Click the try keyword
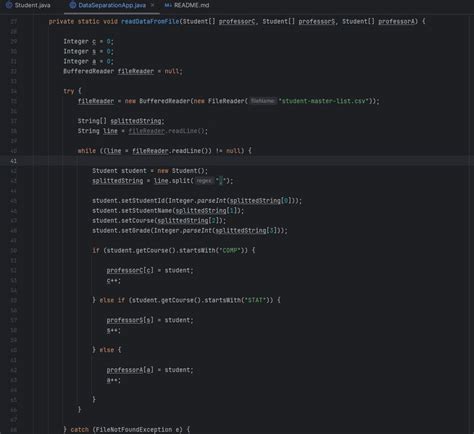Screen dimensions: 474x434 pyautogui.click(x=69, y=91)
